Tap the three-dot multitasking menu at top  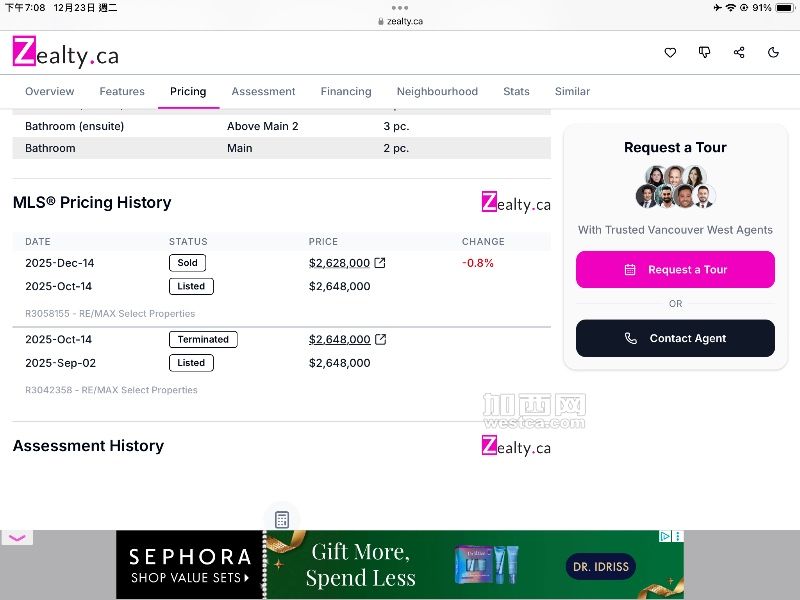[400, 7]
